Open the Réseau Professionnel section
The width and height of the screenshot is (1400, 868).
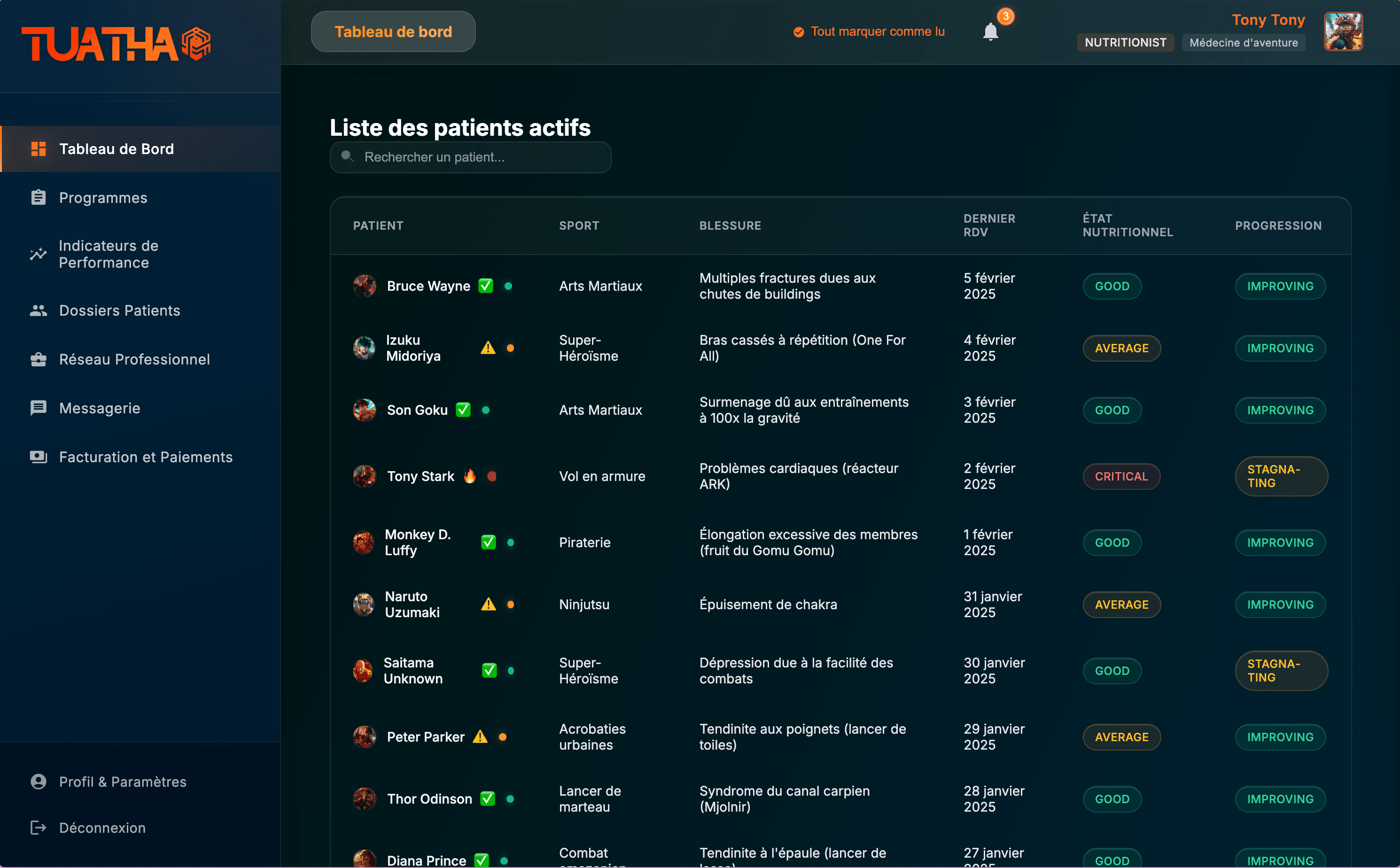pos(140,359)
